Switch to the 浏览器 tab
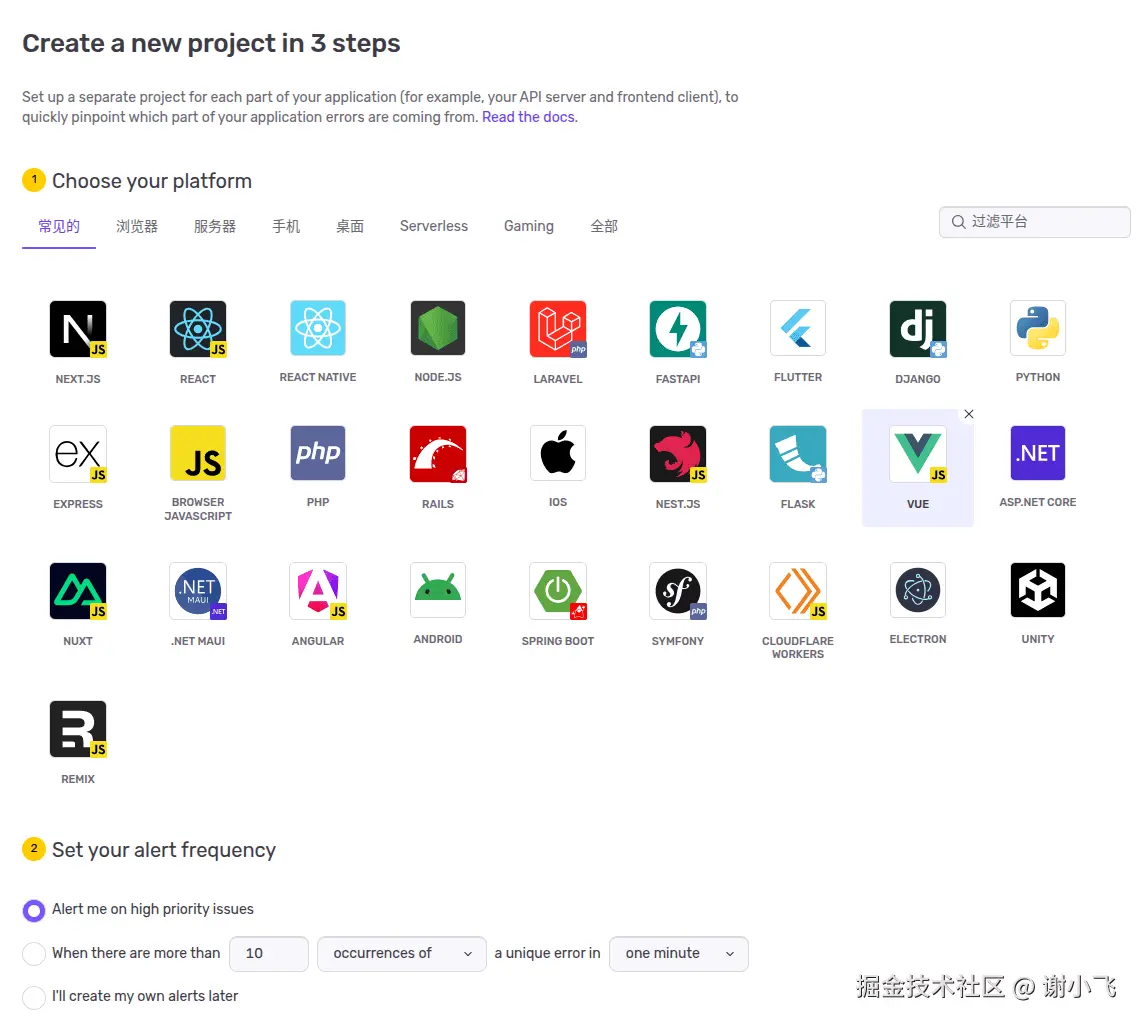 pos(136,226)
